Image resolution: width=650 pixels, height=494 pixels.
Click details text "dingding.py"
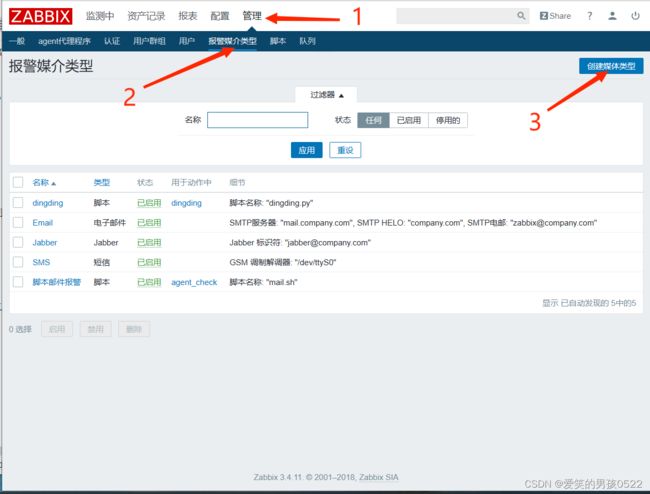pyautogui.click(x=290, y=203)
